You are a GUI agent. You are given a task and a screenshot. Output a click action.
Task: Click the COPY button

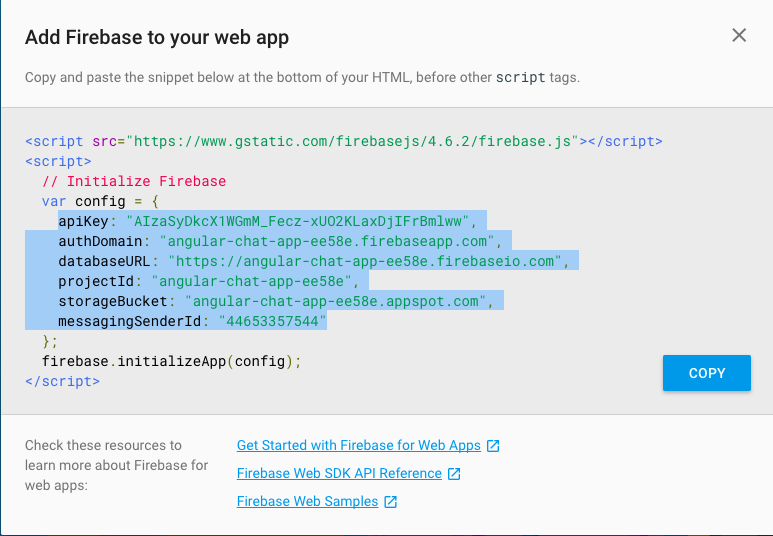[706, 373]
